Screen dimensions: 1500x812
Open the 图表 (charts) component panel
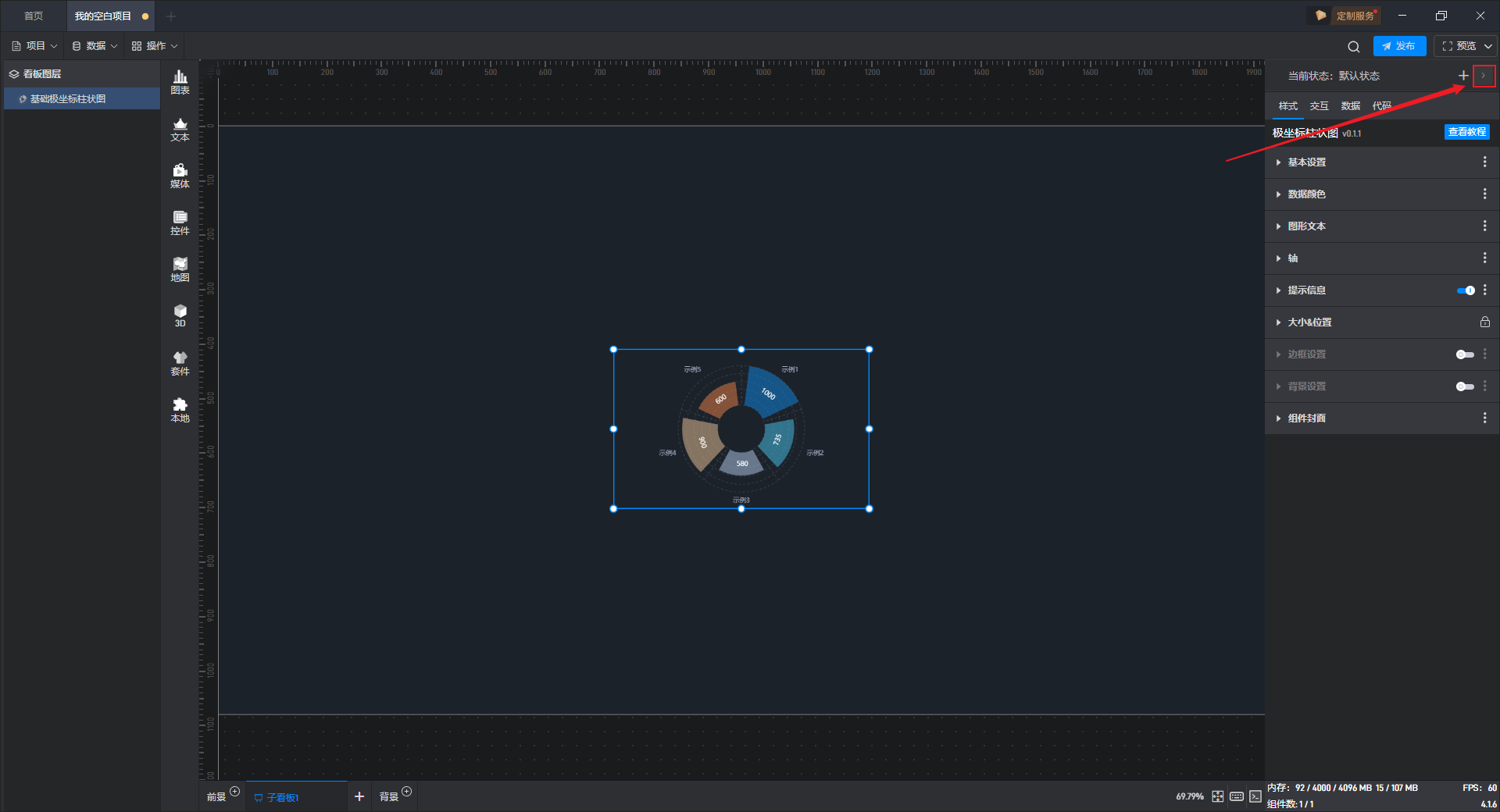pyautogui.click(x=180, y=82)
